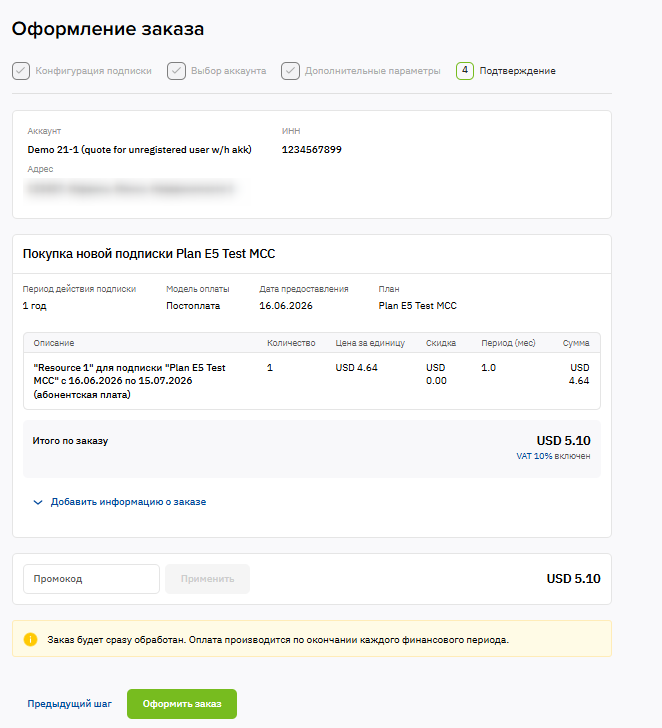Click the blurred address field
The width and height of the screenshot is (662, 728).
click(132, 188)
